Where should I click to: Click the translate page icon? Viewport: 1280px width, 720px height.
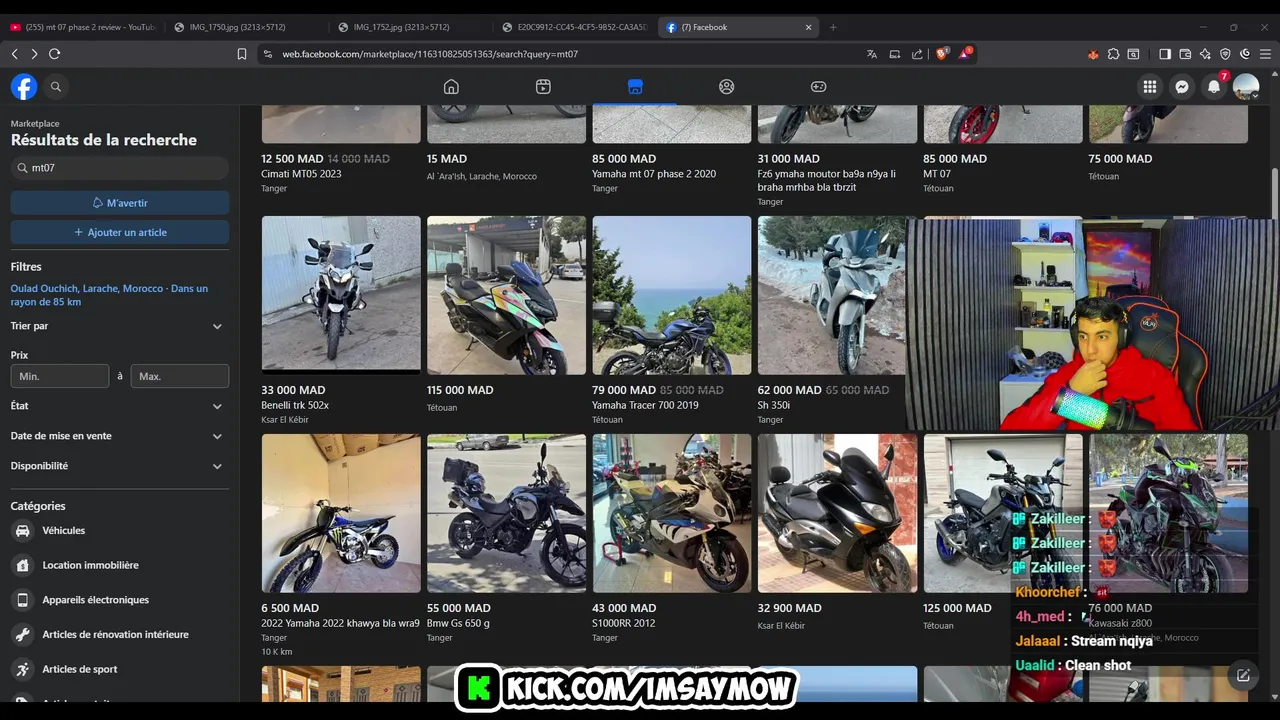(872, 54)
